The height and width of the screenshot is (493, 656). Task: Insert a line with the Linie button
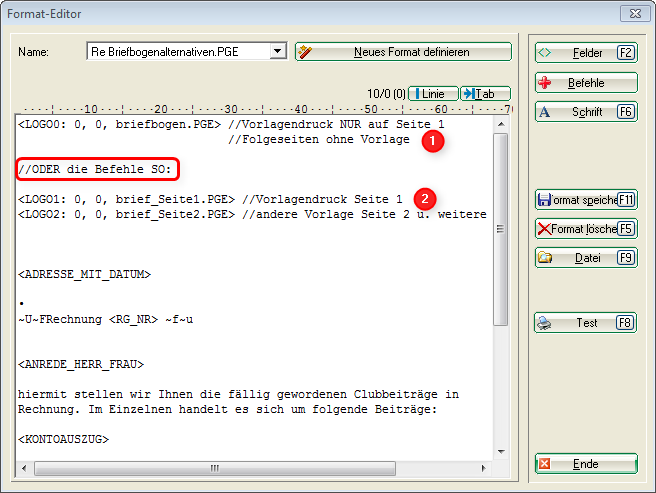tap(433, 93)
